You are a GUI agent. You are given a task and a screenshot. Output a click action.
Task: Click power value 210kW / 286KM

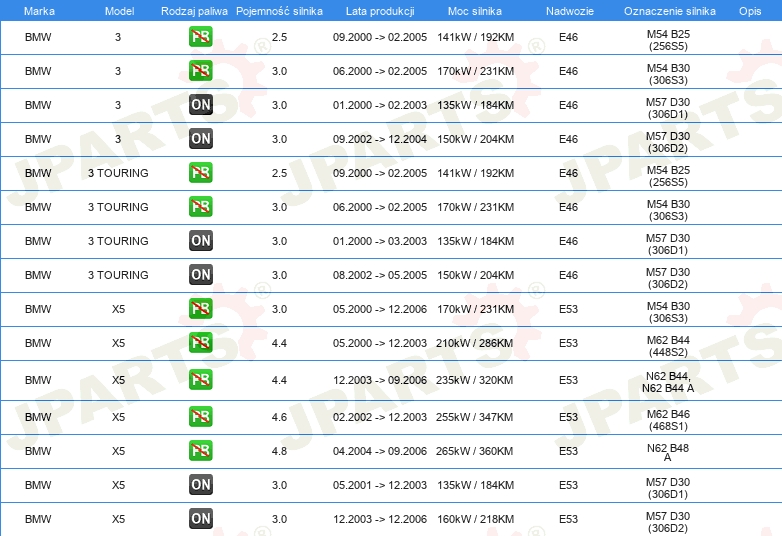474,343
